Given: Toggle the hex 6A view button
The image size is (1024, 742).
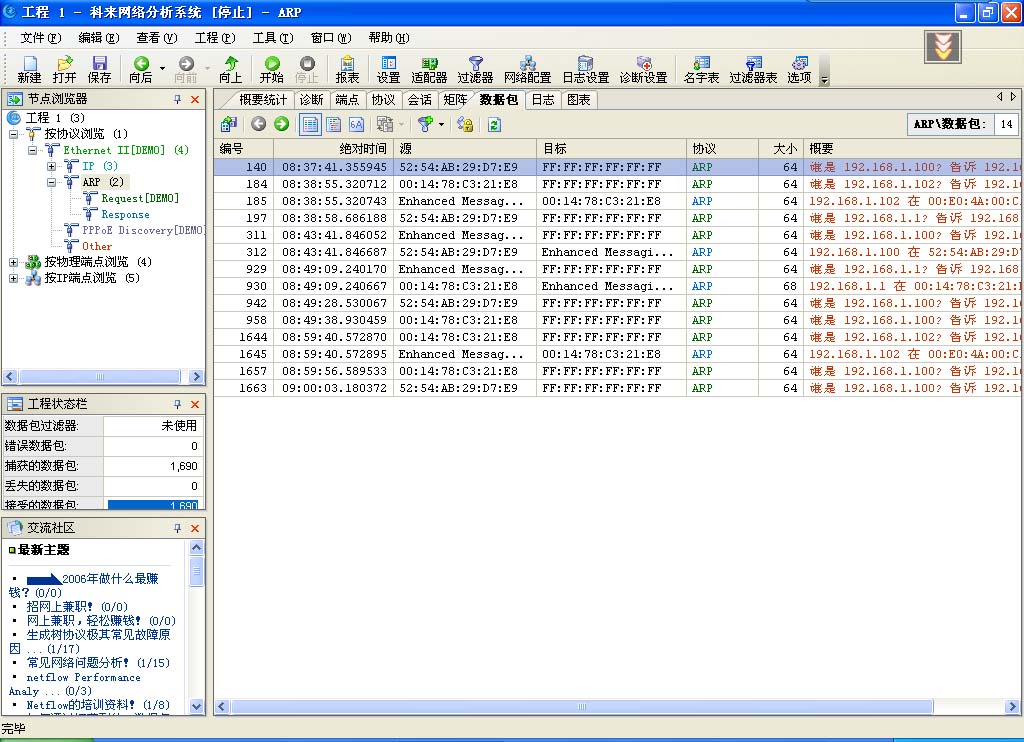Looking at the screenshot, I should 356,124.
